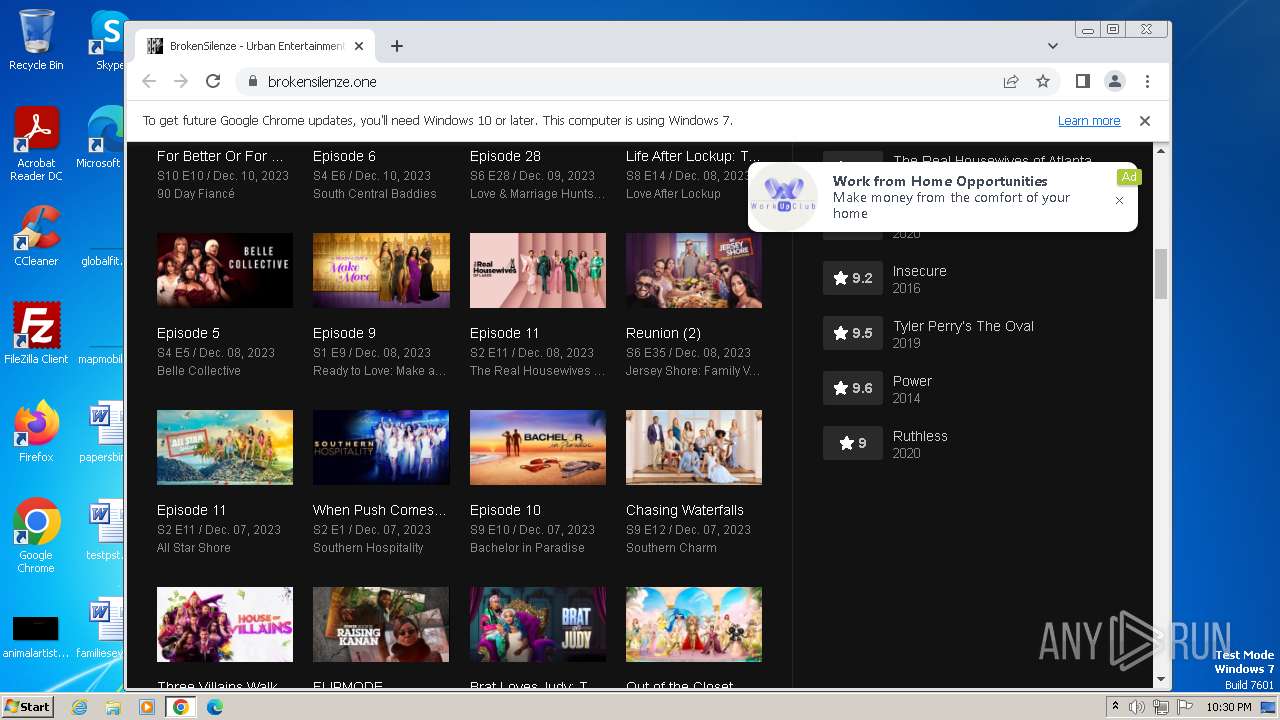1280x720 pixels.
Task: Open the Raising Kanan thumbnail
Action: (x=381, y=624)
